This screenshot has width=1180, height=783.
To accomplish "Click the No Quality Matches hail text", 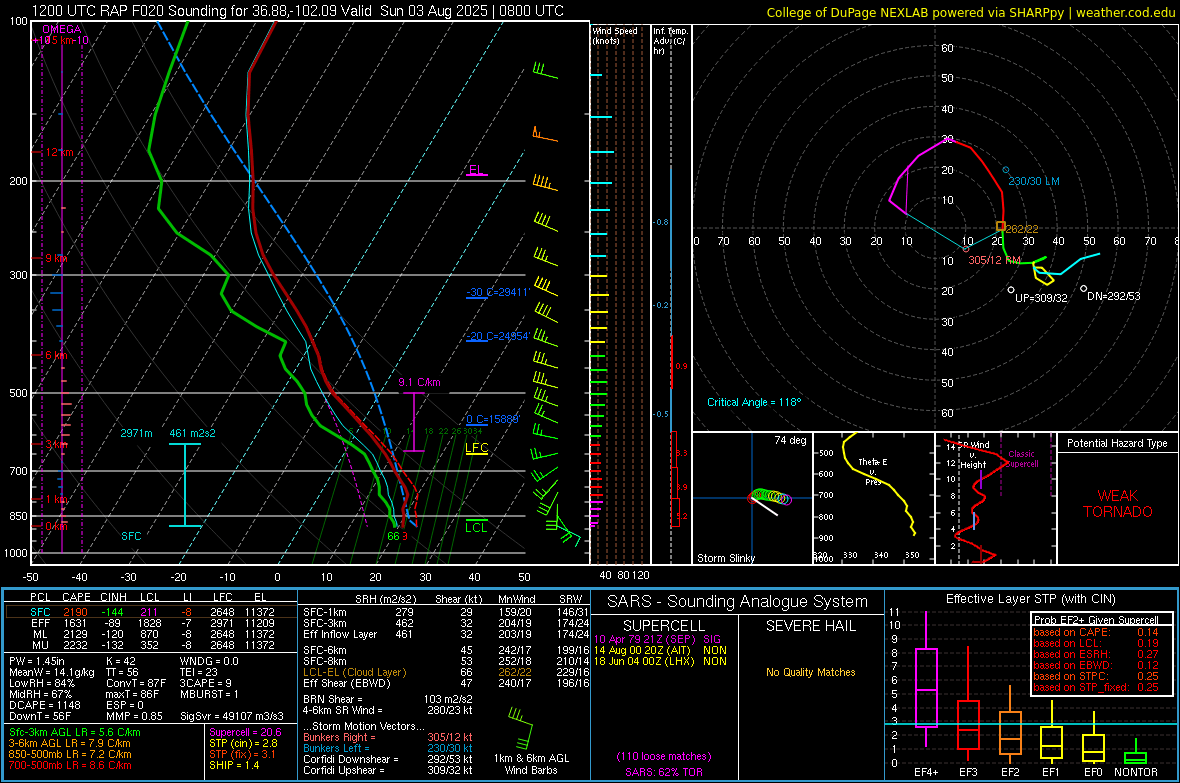I will coord(810,672).
